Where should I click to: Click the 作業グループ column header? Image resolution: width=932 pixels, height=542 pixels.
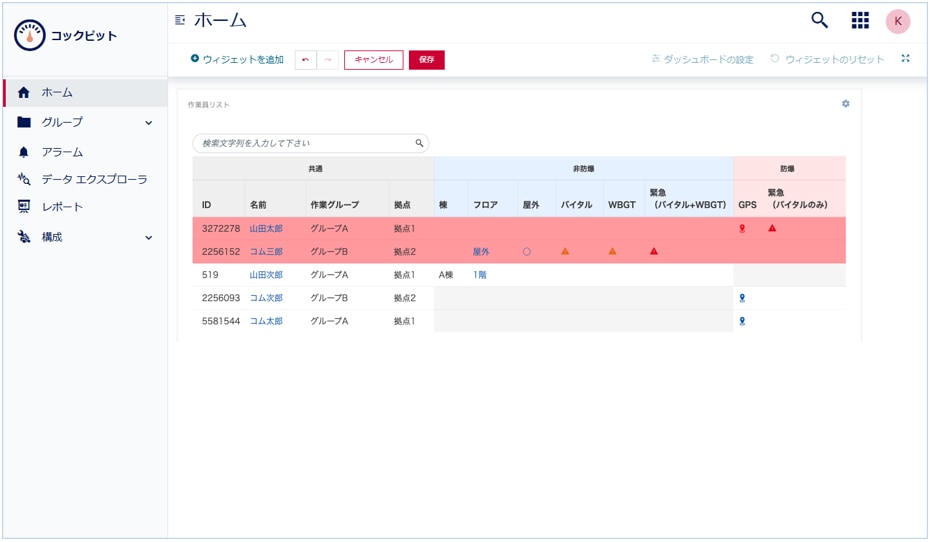335,204
